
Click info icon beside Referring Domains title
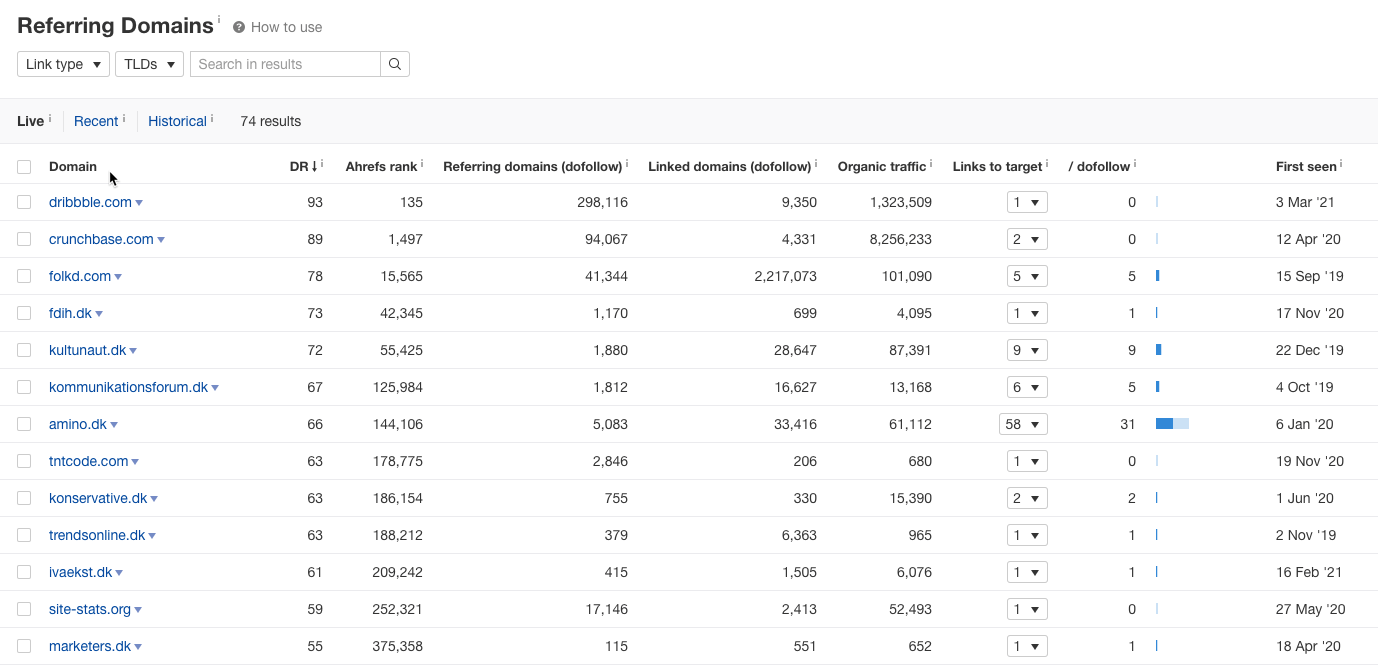[x=219, y=19]
